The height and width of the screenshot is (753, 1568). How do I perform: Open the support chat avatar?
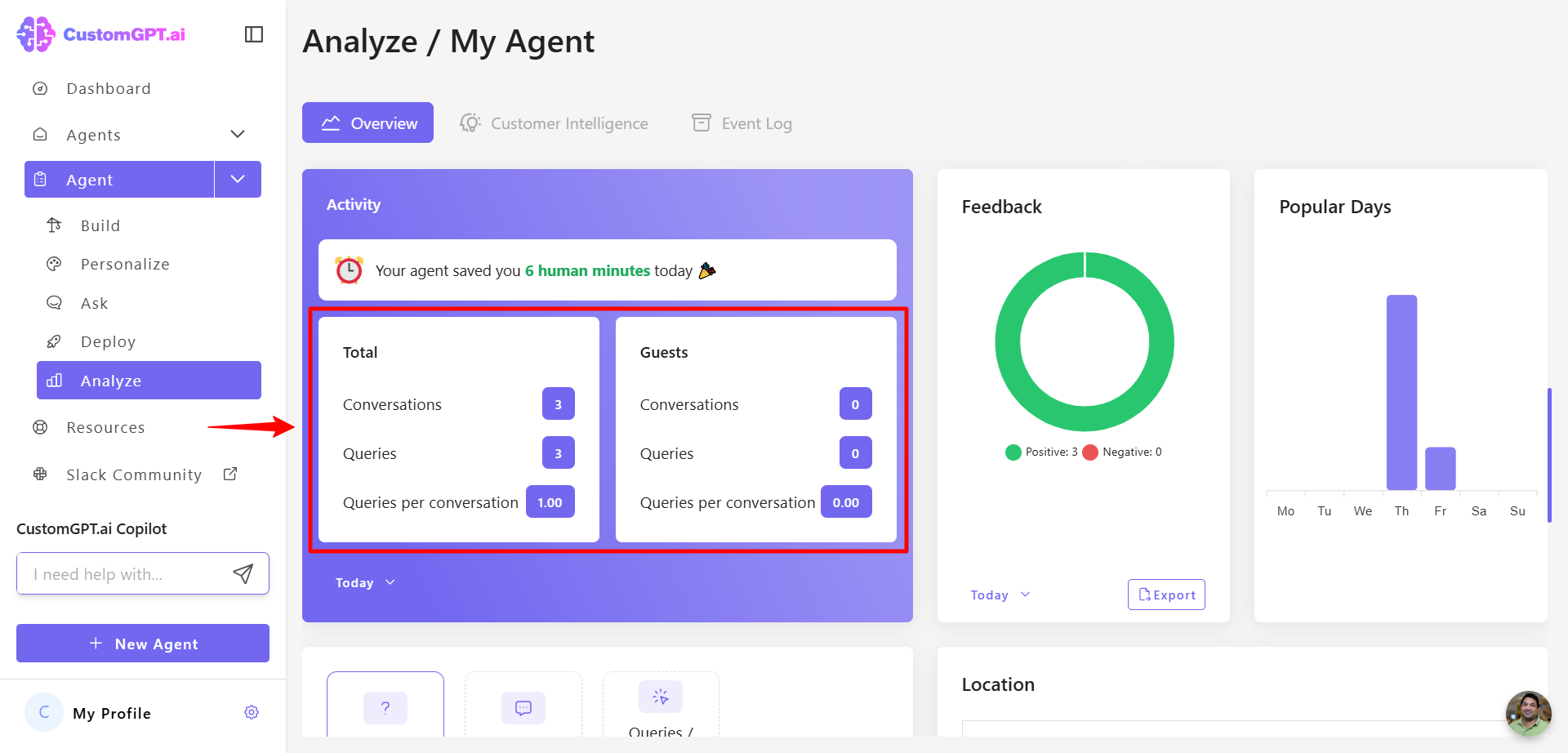1529,714
